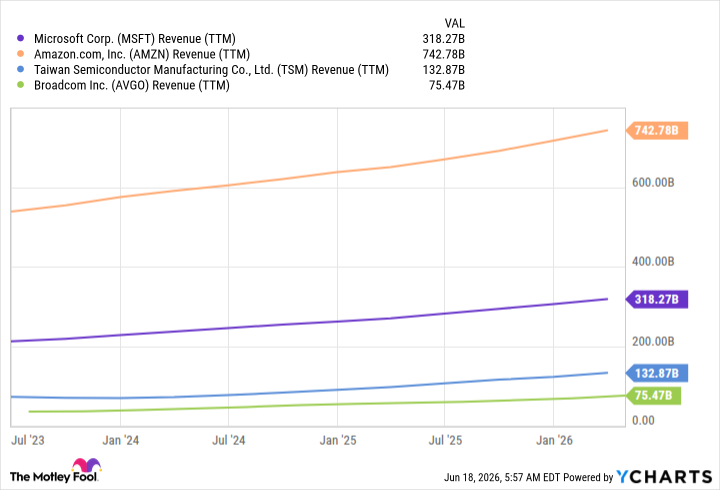Click the 0.00 y-axis label
720x490 pixels.
[643, 421]
